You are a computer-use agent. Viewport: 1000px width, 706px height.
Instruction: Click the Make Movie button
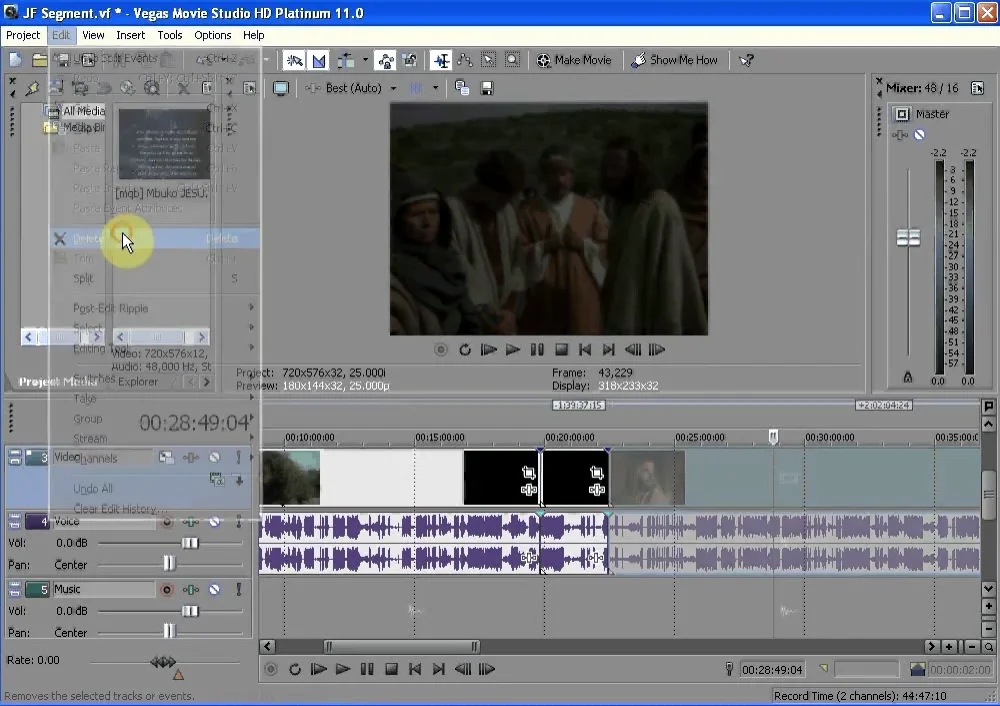click(x=574, y=61)
